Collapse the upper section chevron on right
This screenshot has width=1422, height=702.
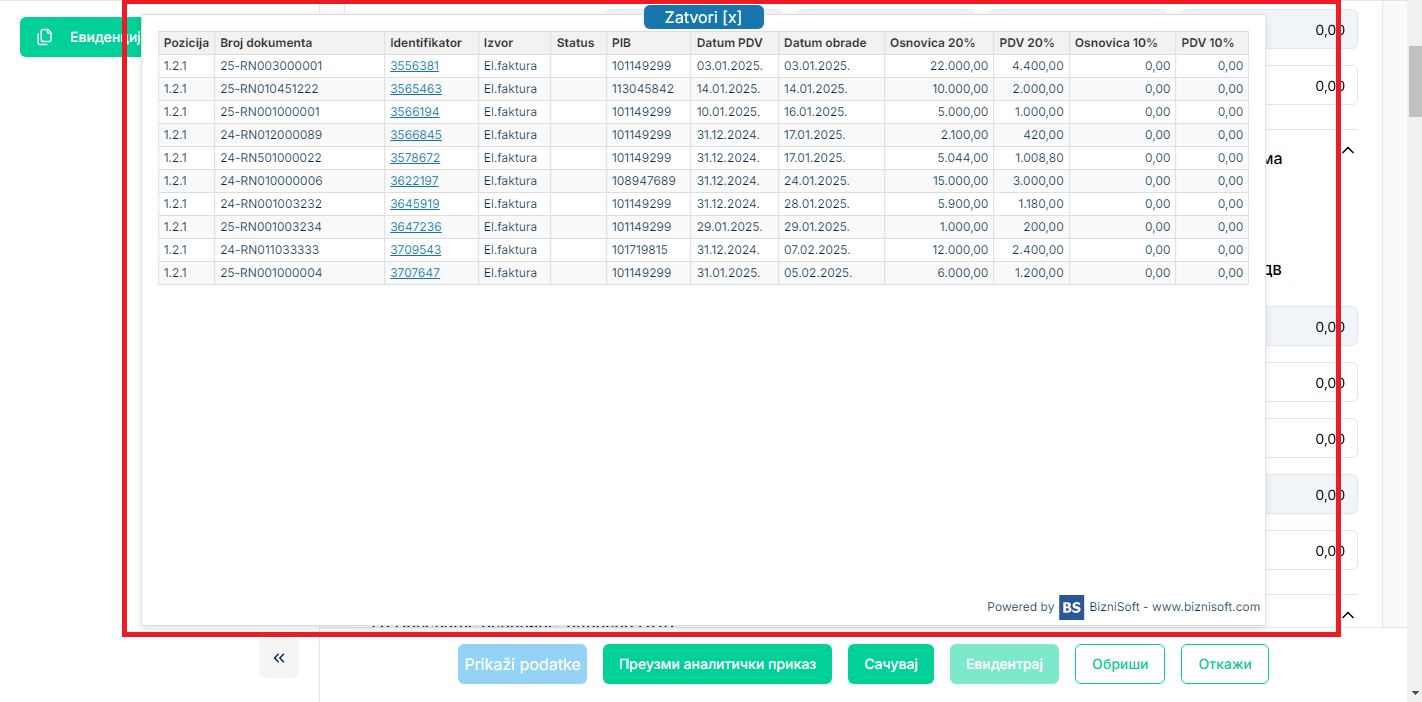tap(1347, 151)
